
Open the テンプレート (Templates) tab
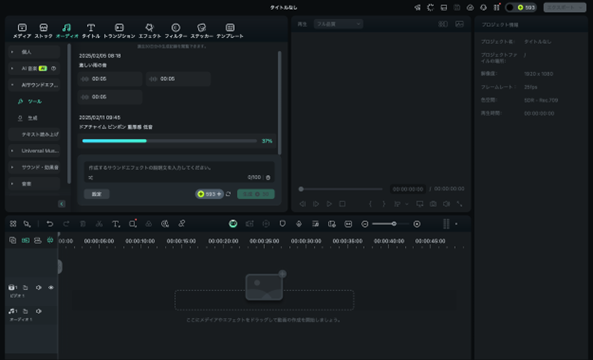click(230, 31)
